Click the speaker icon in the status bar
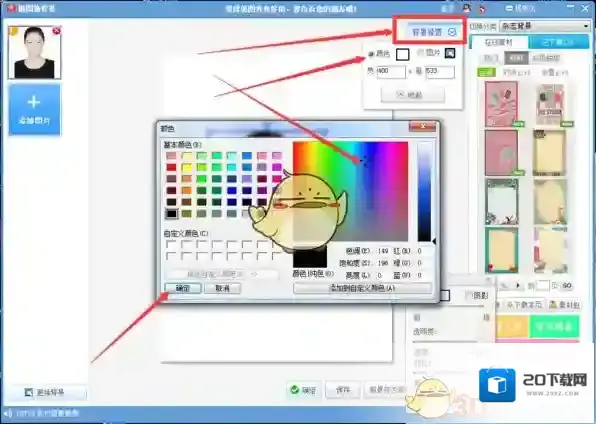This screenshot has width=596, height=424. point(8,413)
